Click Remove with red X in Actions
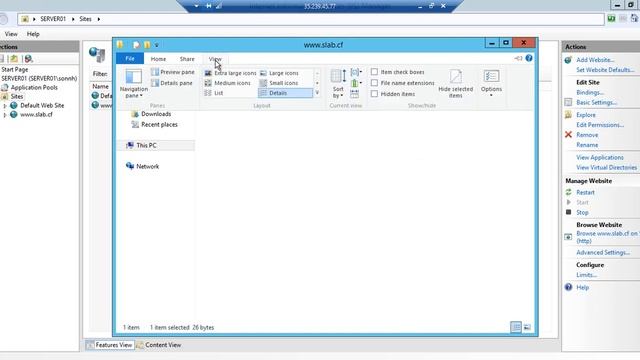The image size is (640, 360). click(587, 135)
